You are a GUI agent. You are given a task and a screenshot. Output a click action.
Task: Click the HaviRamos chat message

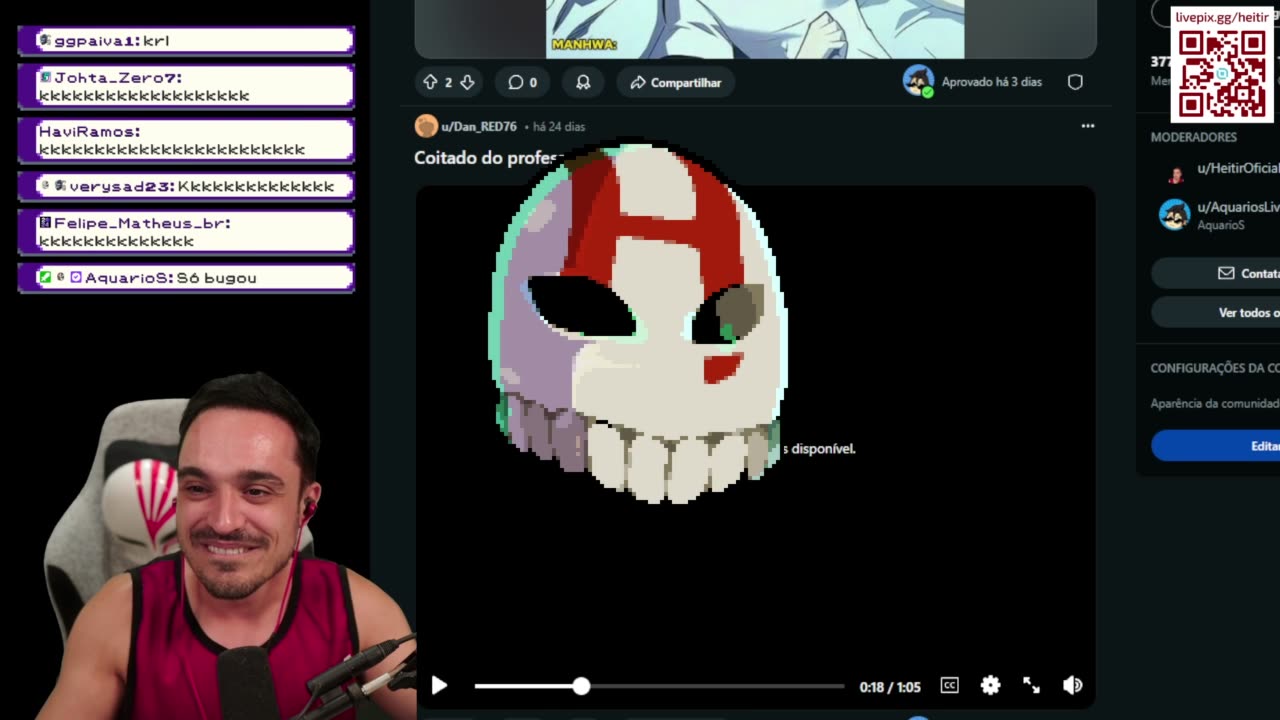tap(186, 140)
